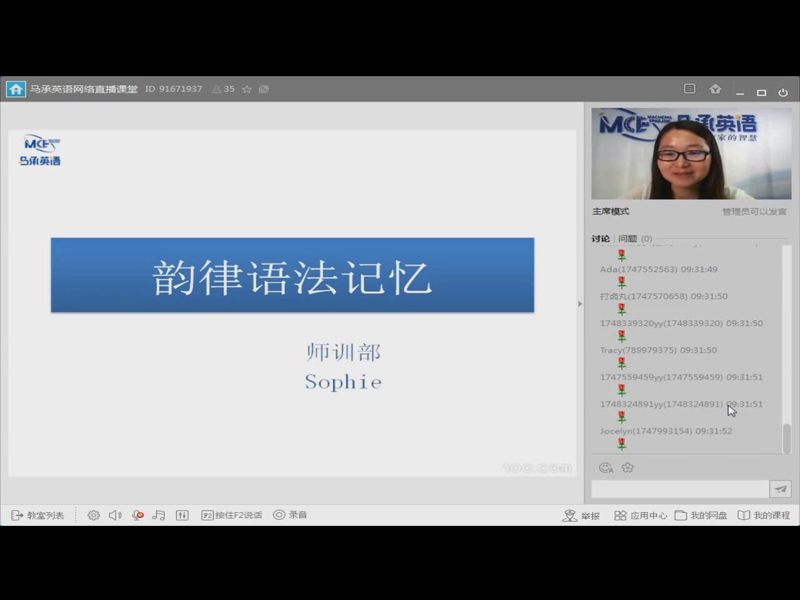
Task: Switch to the 问题 tab
Action: 628,239
